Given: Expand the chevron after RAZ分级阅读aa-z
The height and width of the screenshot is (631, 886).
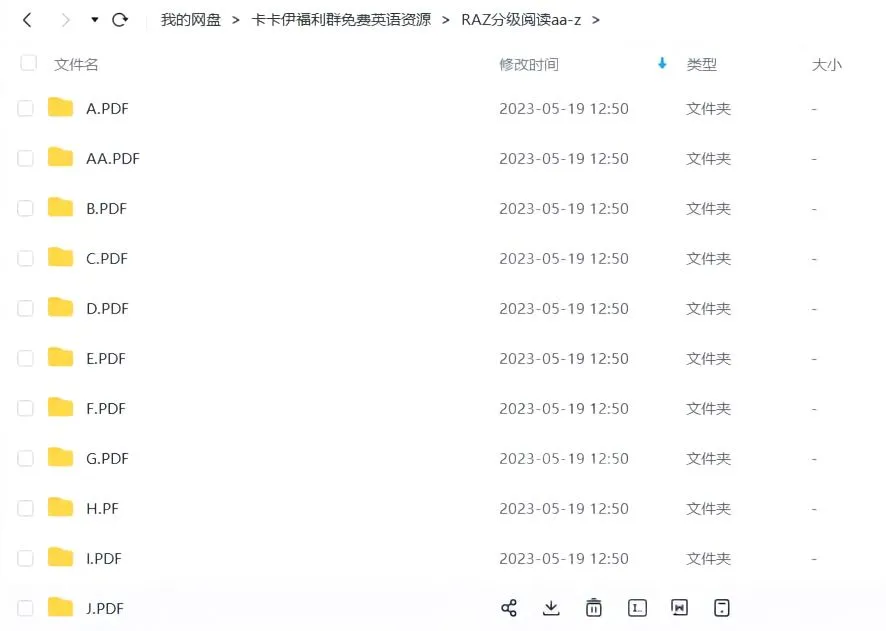Looking at the screenshot, I should tap(596, 20).
